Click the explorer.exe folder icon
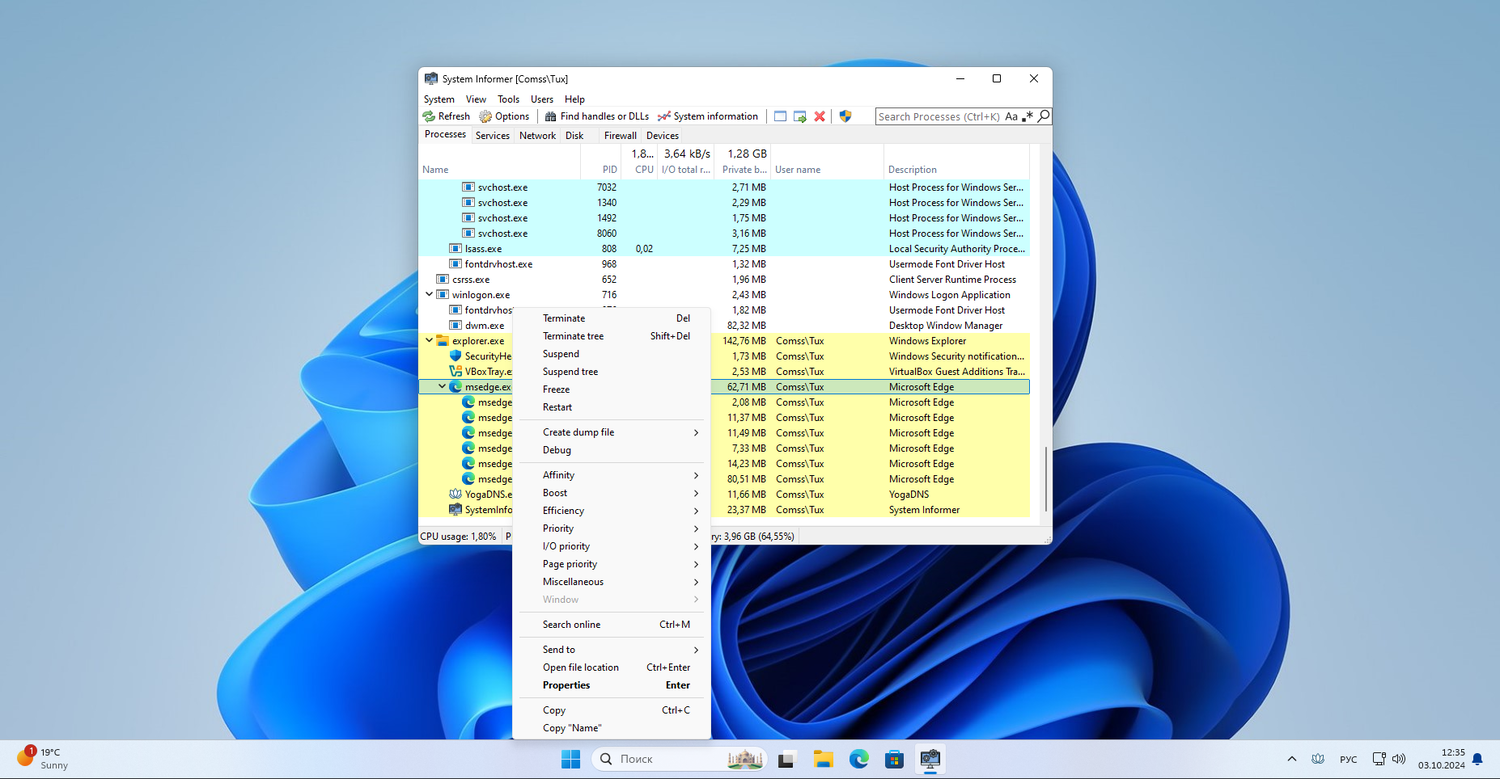The height and width of the screenshot is (779, 1500). (443, 341)
